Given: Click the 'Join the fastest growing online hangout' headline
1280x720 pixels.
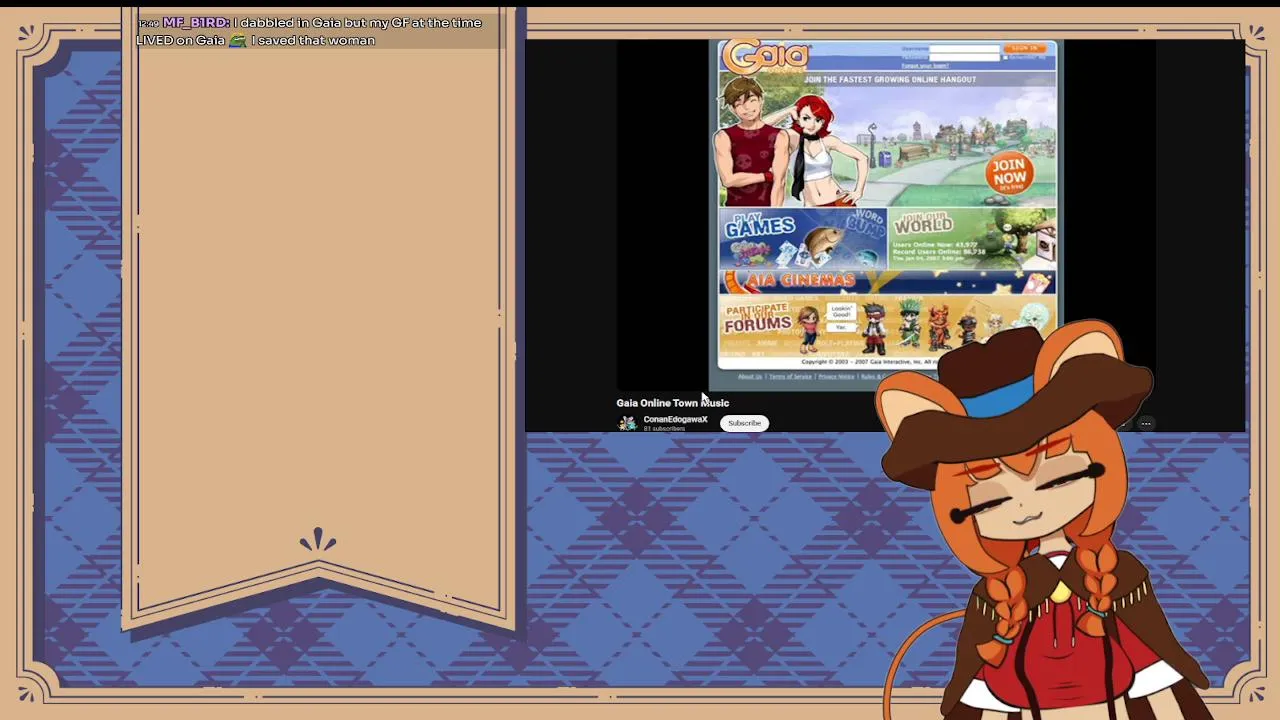Looking at the screenshot, I should click(x=889, y=80).
